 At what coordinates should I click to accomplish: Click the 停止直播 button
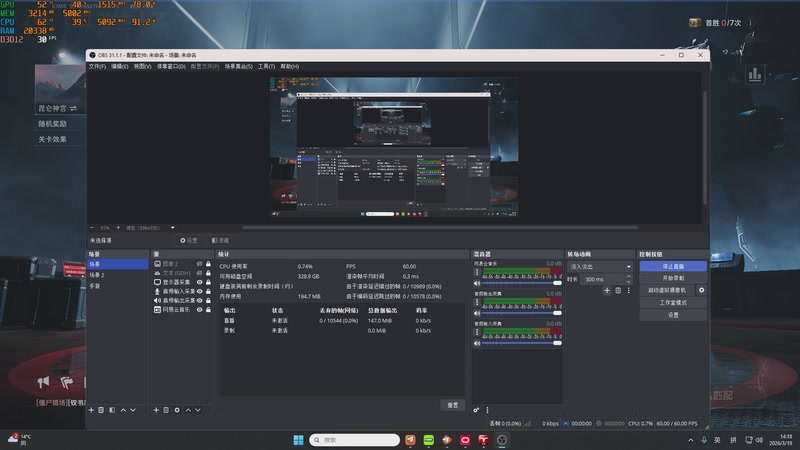pyautogui.click(x=673, y=266)
